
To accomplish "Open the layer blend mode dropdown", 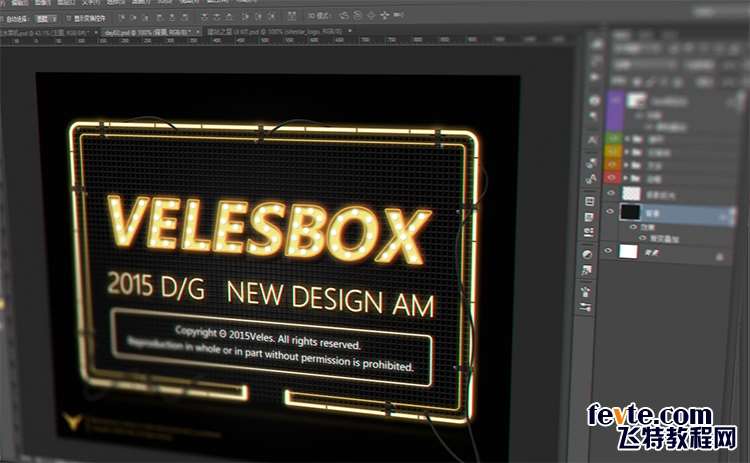I will [x=645, y=65].
